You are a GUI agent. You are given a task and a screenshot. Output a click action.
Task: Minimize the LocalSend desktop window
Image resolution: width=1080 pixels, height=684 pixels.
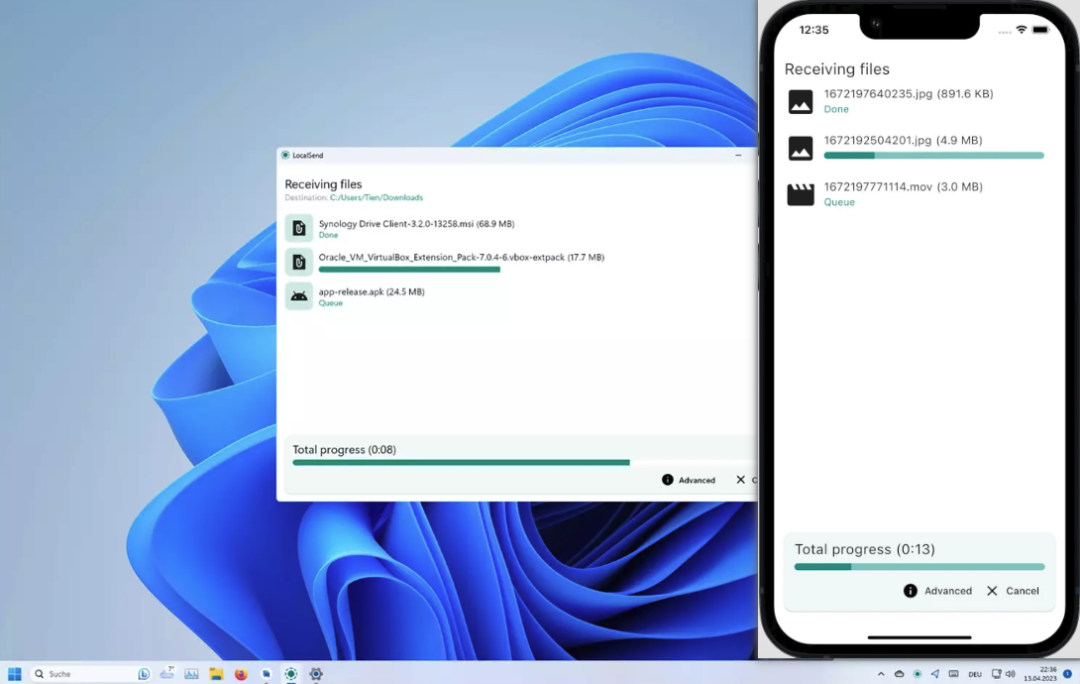pyautogui.click(x=738, y=155)
